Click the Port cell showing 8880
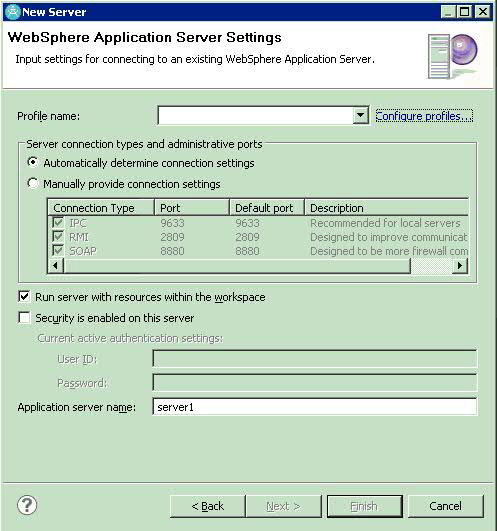This screenshot has width=497, height=531. tap(172, 251)
